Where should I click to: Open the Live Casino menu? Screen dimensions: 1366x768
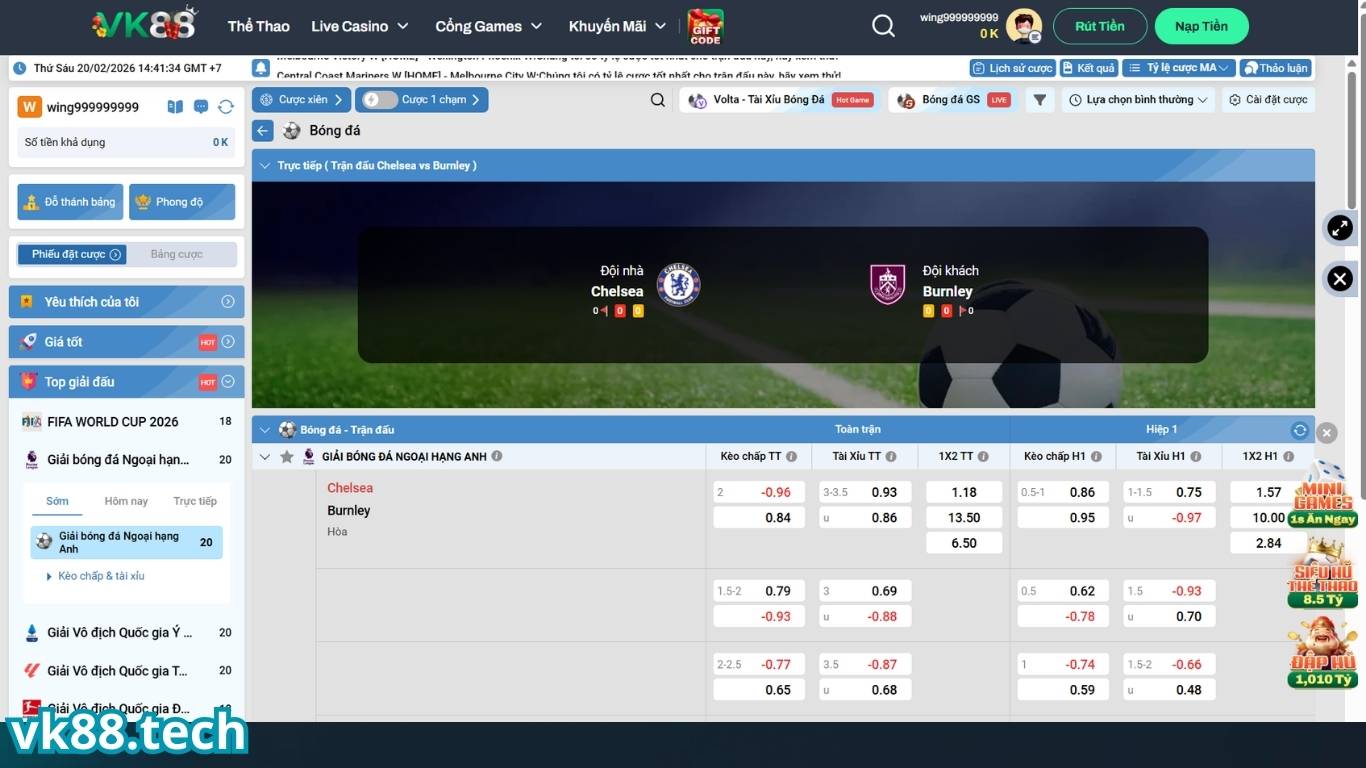[360, 27]
